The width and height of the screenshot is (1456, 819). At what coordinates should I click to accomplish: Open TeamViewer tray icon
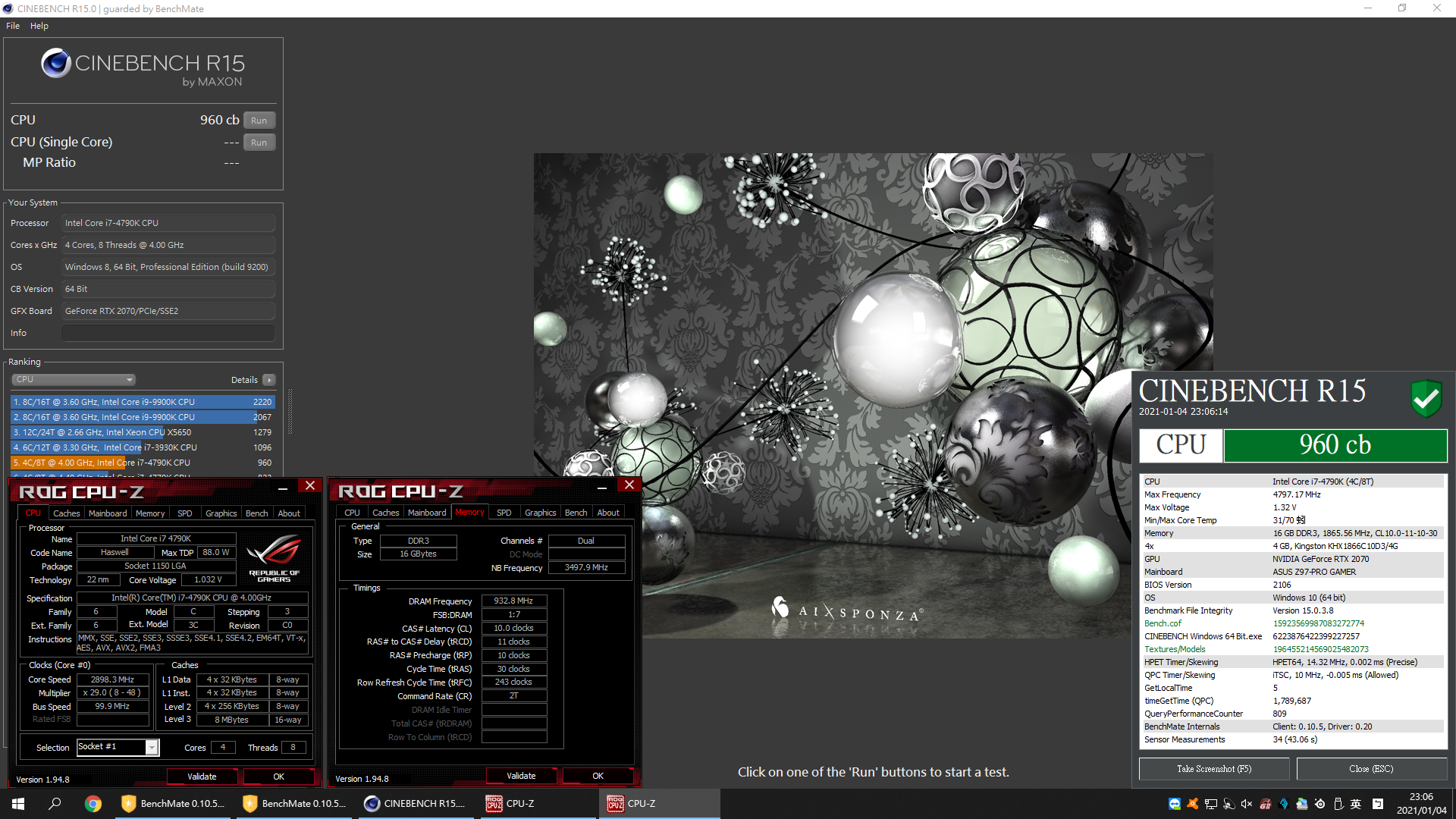click(x=1175, y=804)
